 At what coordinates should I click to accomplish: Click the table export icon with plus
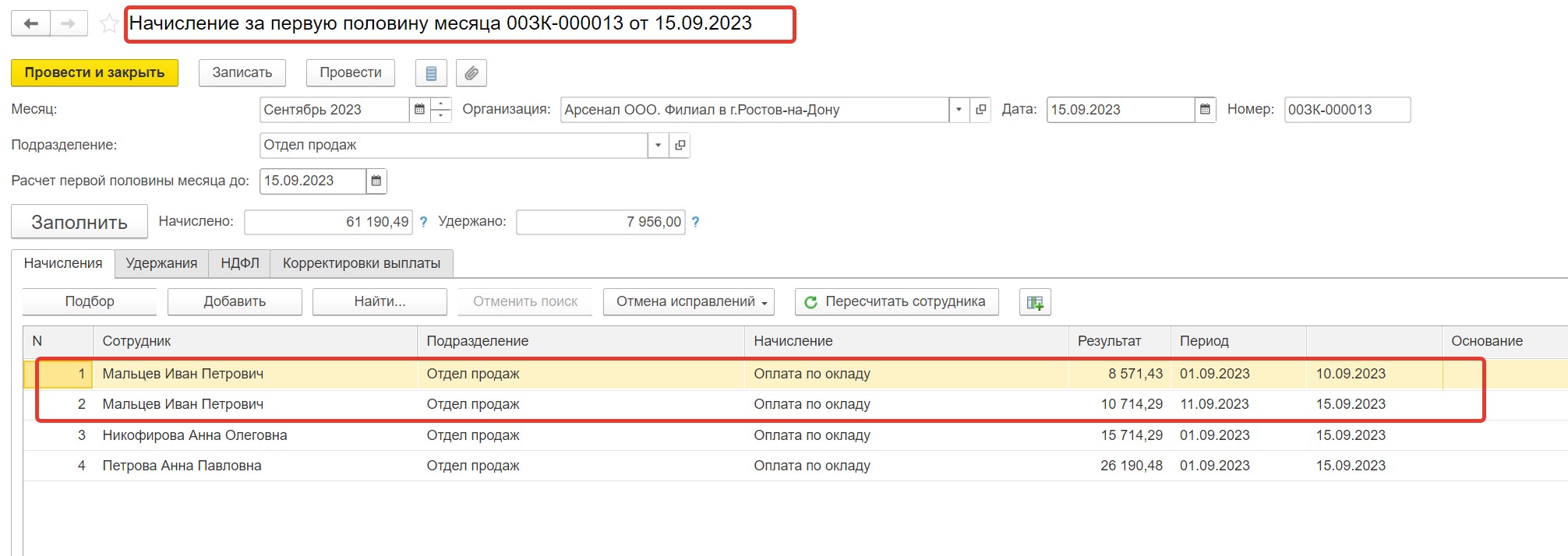[1035, 302]
